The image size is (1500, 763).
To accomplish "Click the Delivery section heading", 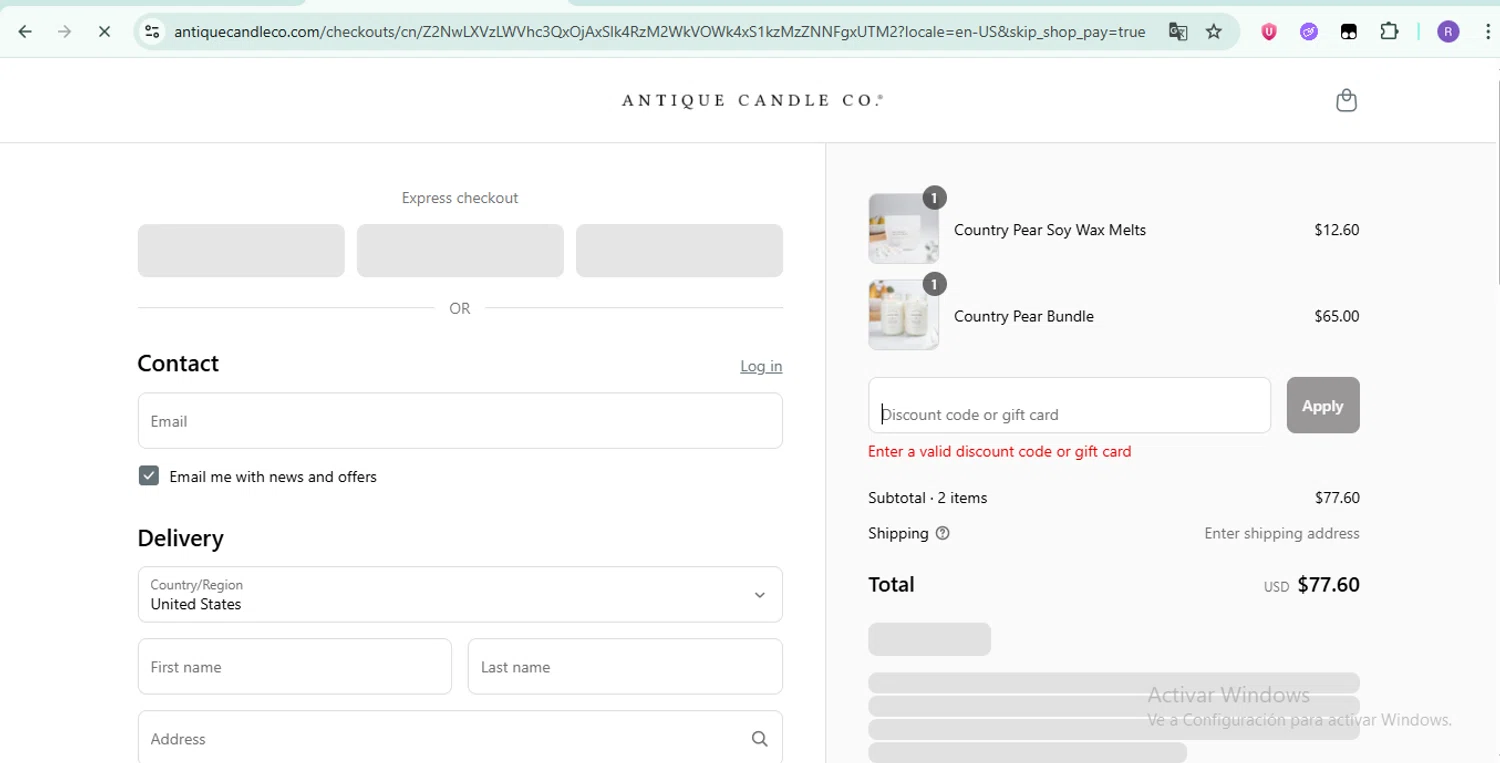I will 181,538.
